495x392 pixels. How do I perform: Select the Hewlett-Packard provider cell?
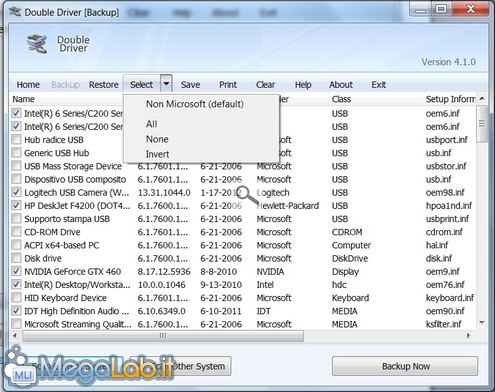pos(288,206)
